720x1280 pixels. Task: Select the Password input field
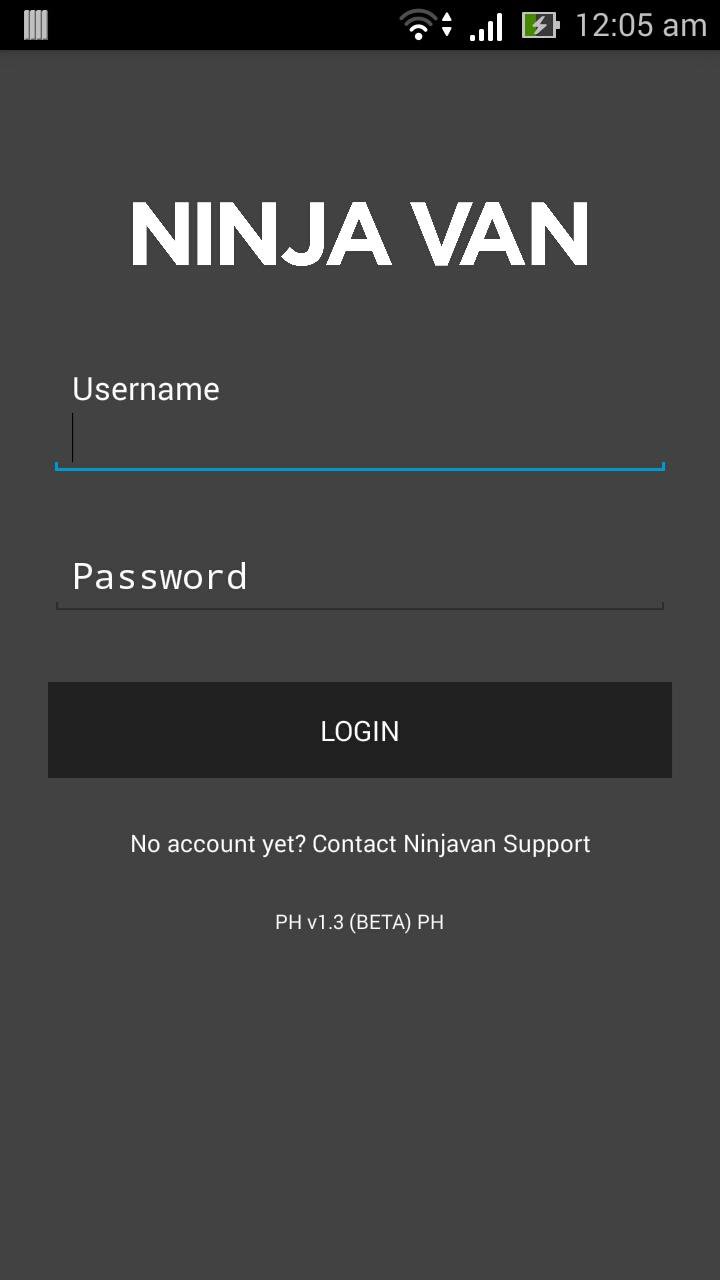360,577
